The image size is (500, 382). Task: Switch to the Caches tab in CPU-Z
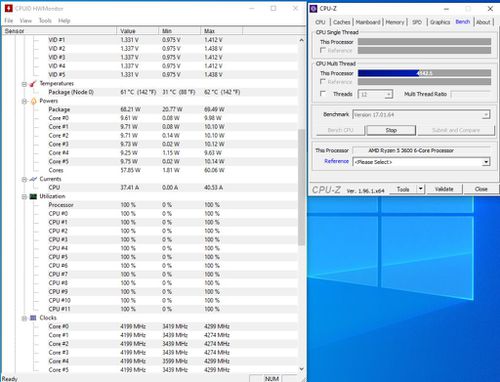pyautogui.click(x=342, y=22)
